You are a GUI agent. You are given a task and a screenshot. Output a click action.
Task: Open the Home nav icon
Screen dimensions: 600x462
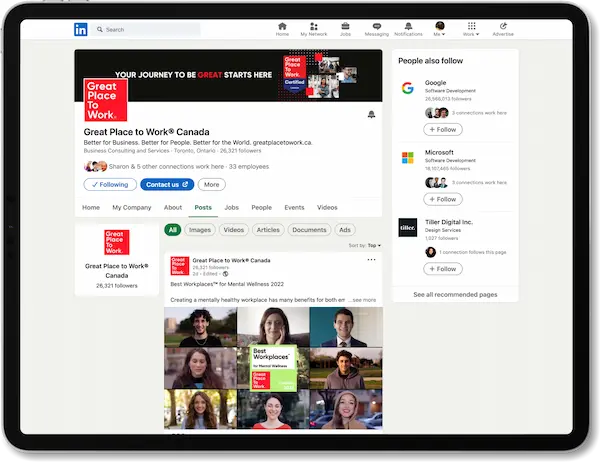[x=282, y=29]
